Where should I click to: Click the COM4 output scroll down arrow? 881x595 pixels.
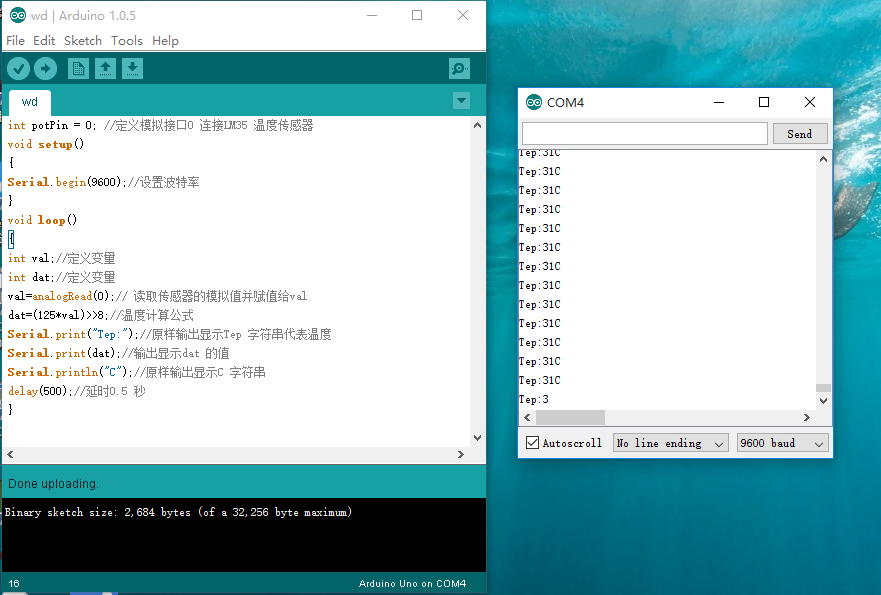pos(823,401)
